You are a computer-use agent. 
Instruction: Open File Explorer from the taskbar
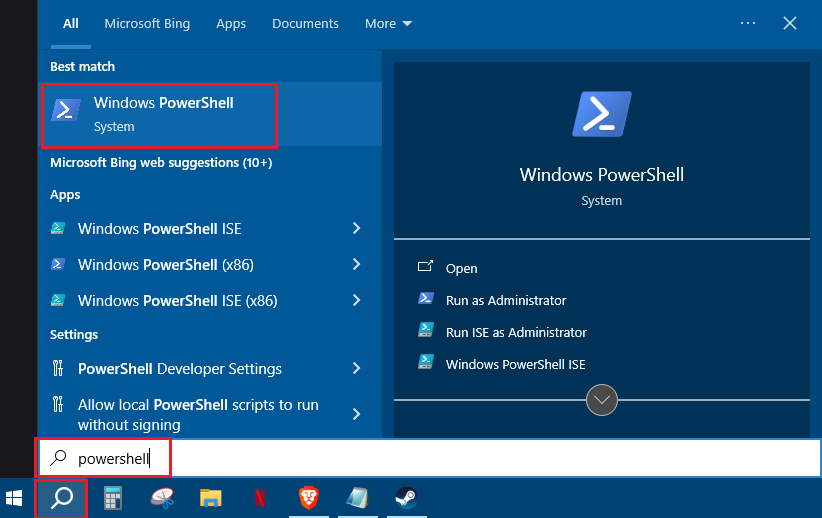[211, 498]
